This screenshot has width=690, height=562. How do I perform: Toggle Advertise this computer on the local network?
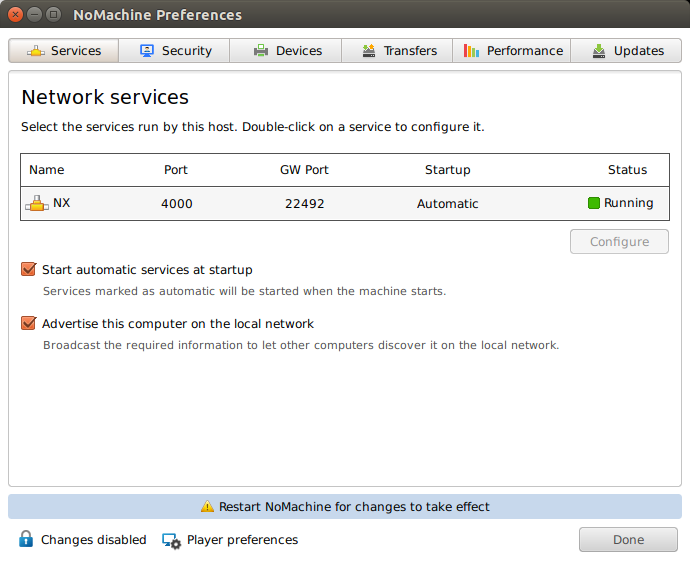click(29, 323)
